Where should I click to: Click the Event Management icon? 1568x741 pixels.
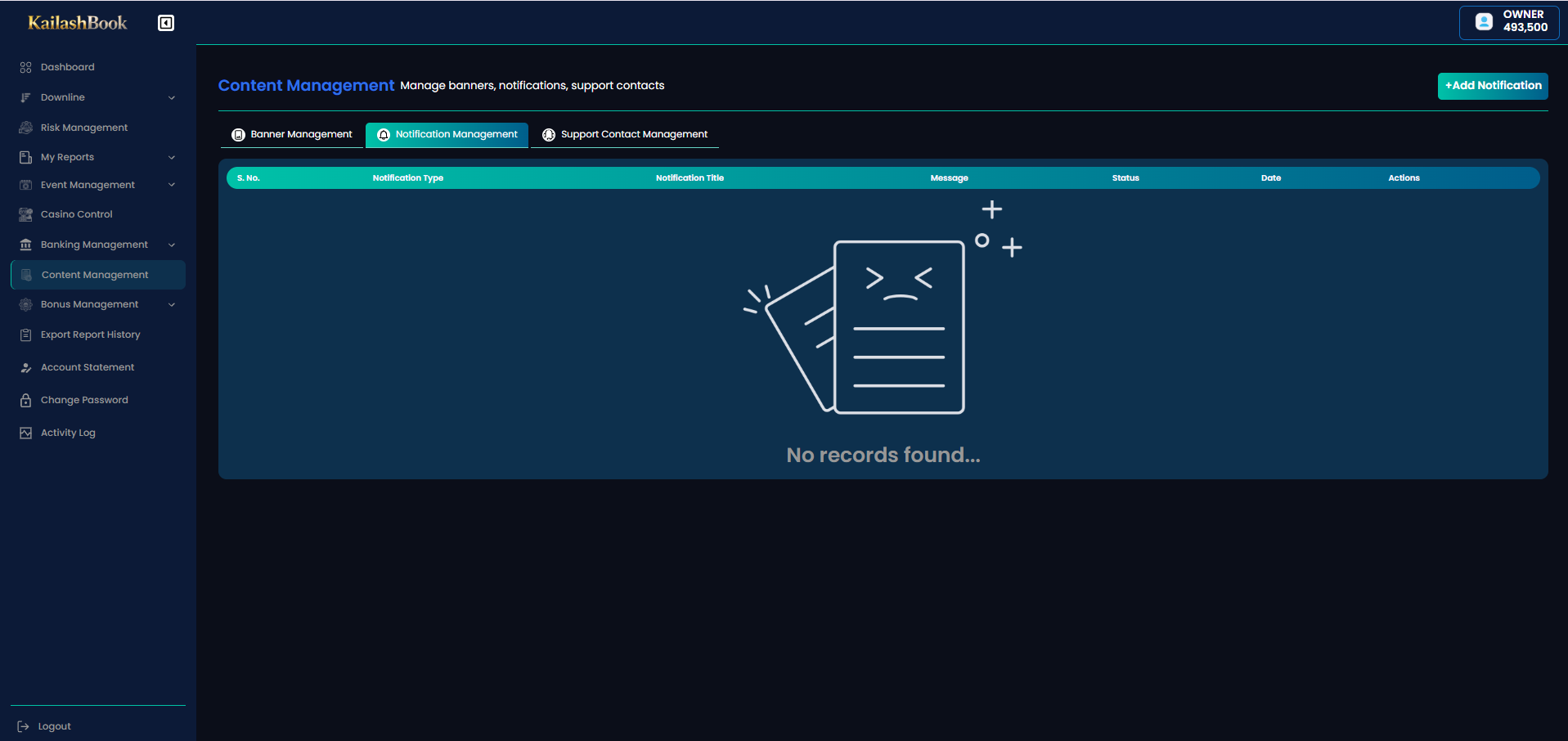click(x=25, y=185)
